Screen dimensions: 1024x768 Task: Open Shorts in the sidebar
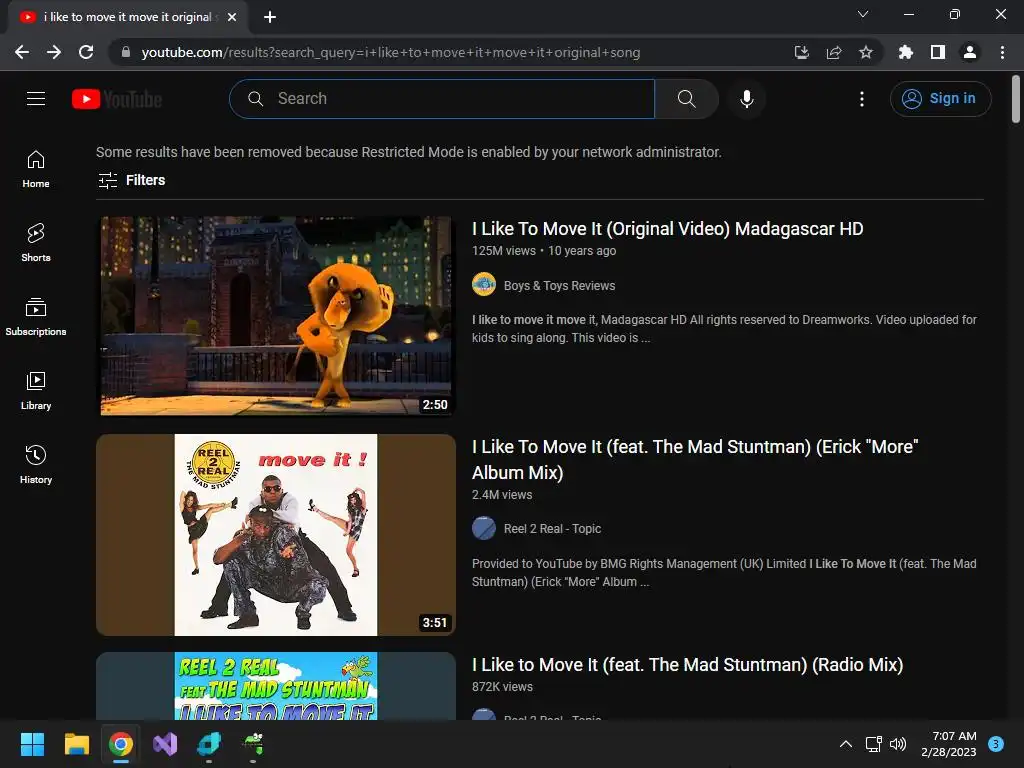[x=36, y=243]
